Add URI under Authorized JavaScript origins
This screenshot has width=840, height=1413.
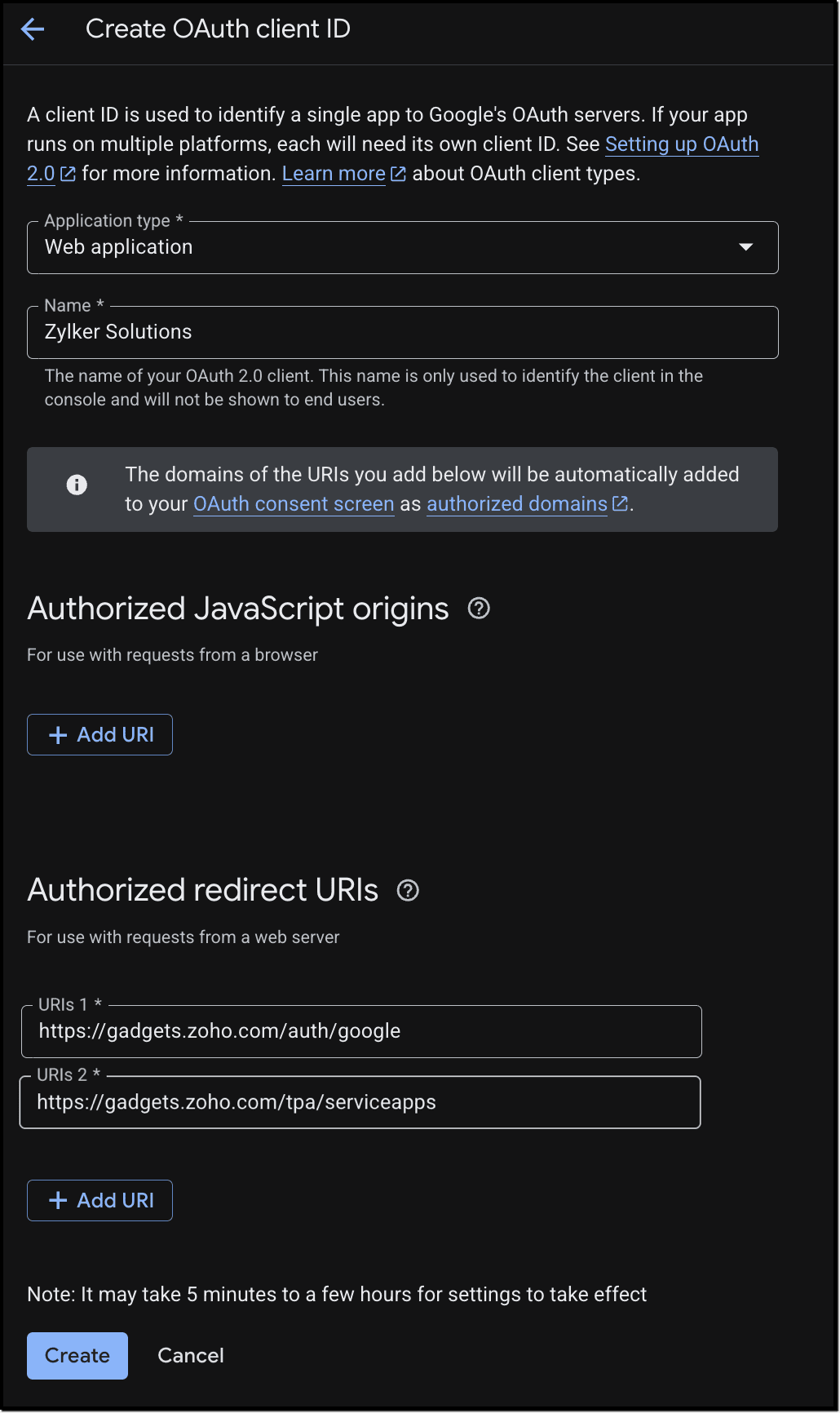tap(99, 734)
